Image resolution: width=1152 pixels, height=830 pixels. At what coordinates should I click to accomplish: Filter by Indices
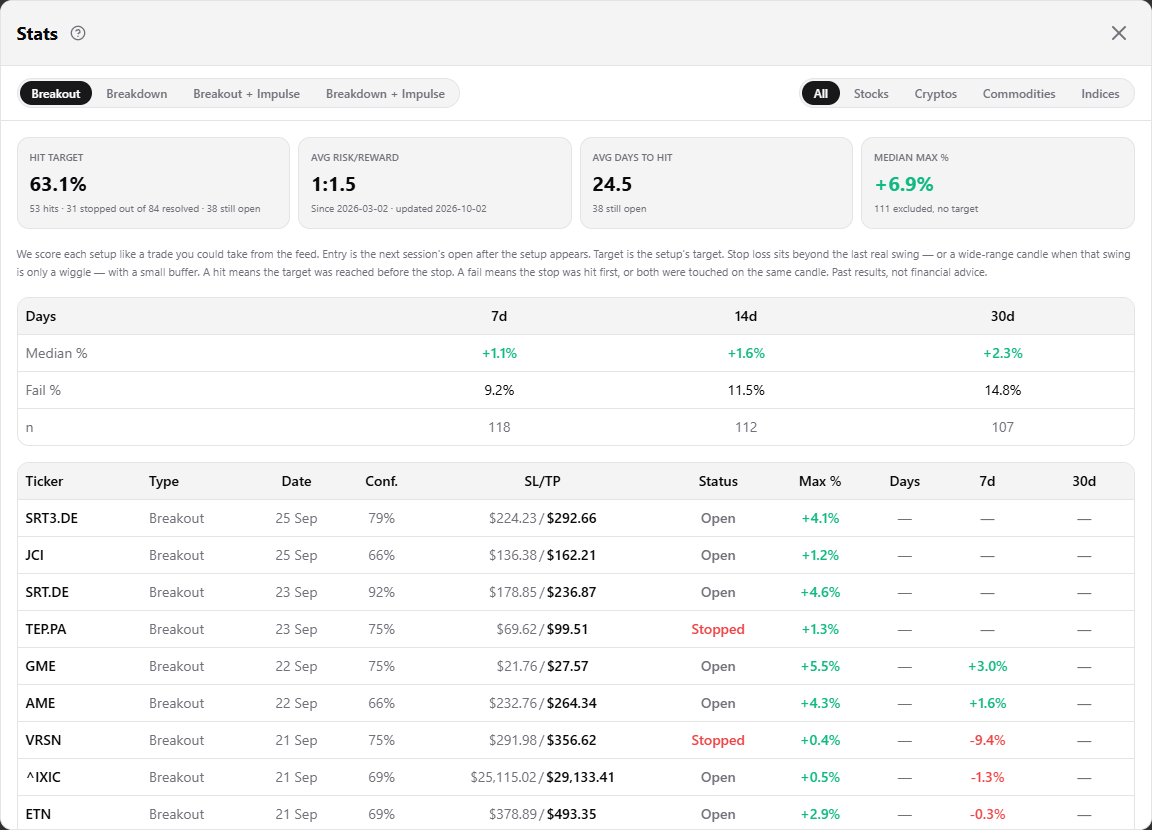(x=1100, y=93)
